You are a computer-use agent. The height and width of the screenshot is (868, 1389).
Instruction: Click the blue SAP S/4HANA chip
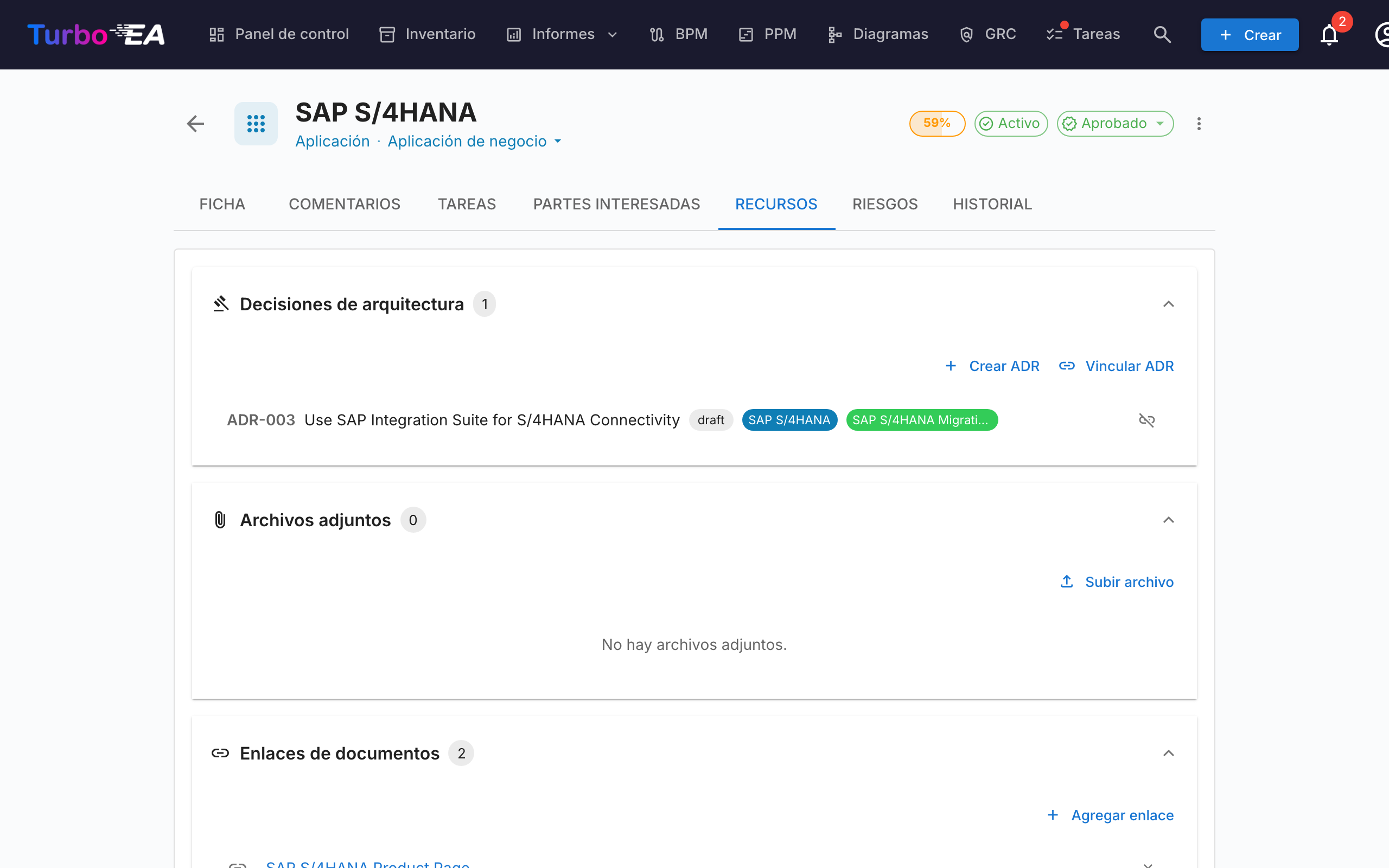(789, 420)
